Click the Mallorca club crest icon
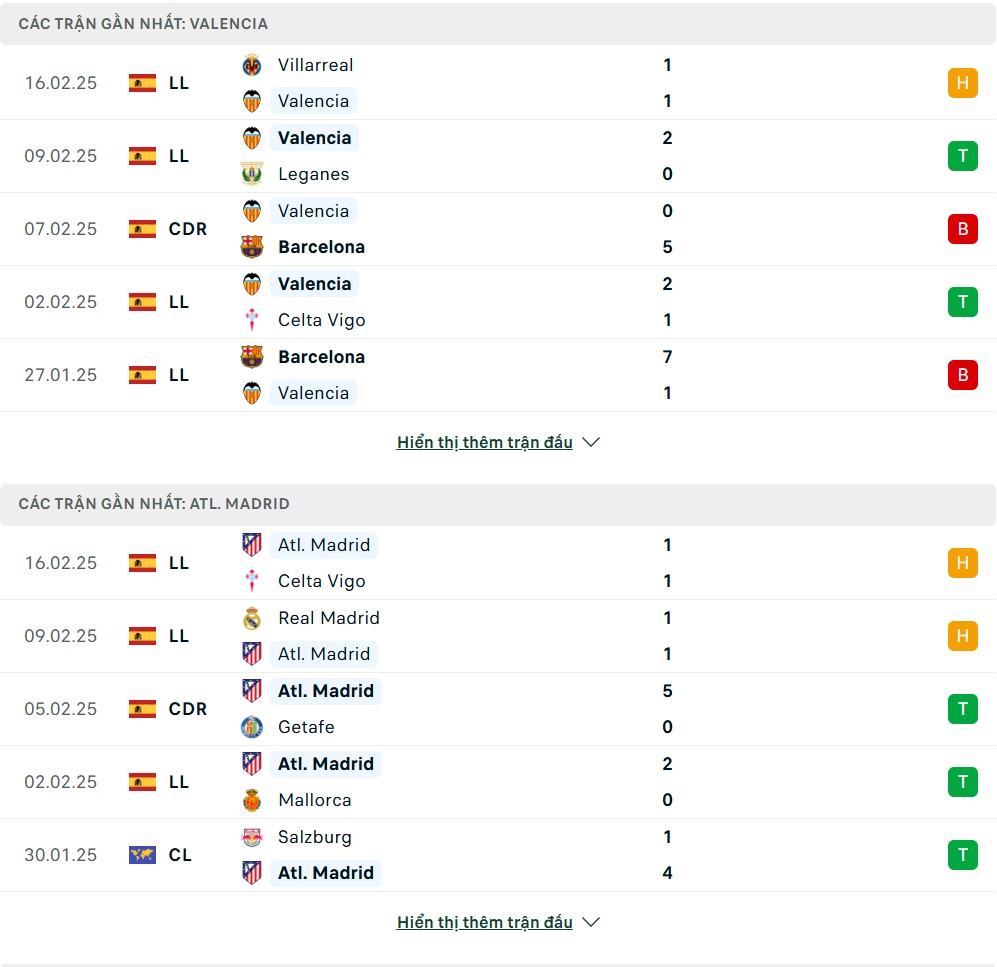Screen dimensions: 997x967 point(252,800)
